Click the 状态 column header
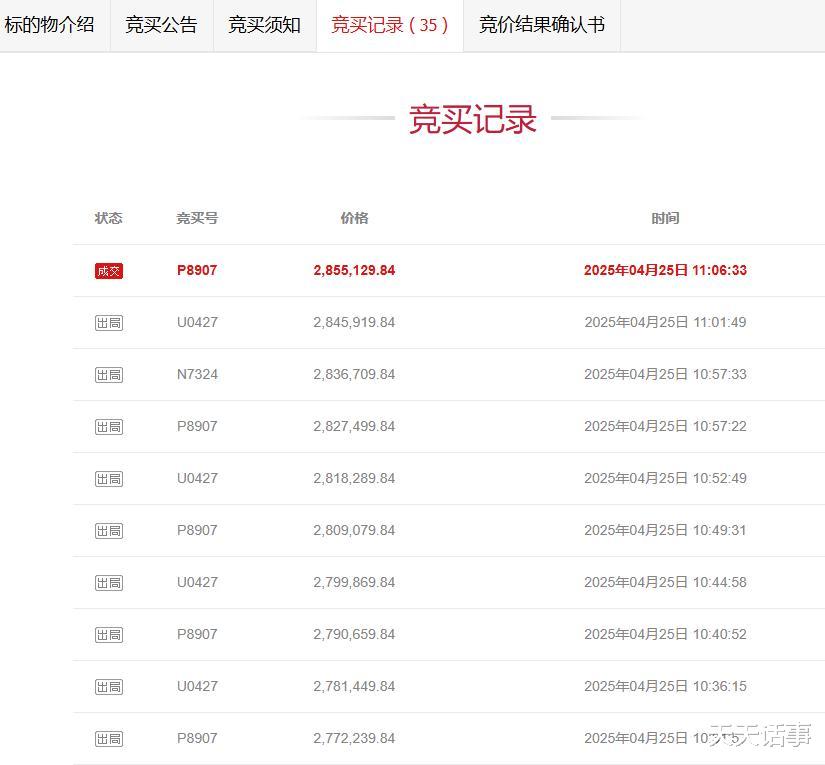825x765 pixels. click(108, 218)
